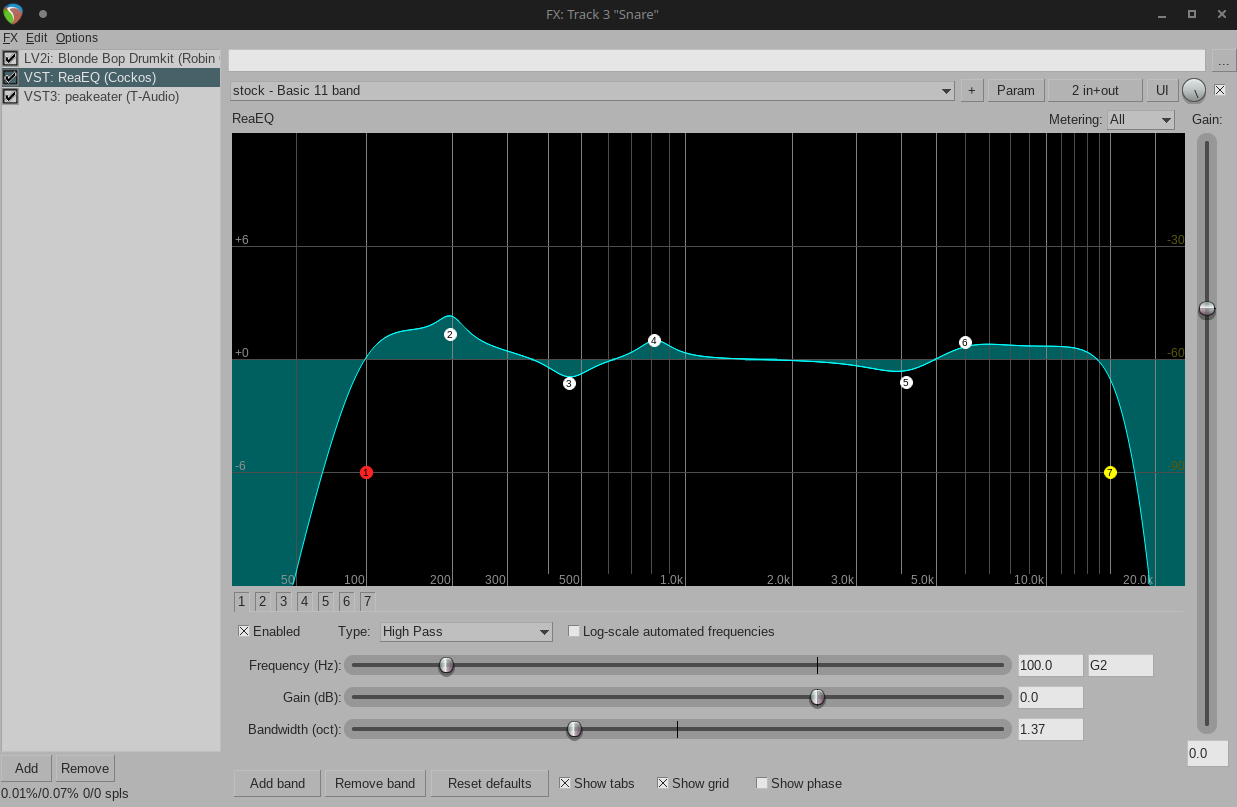Click the Reset defaults button

click(x=489, y=783)
